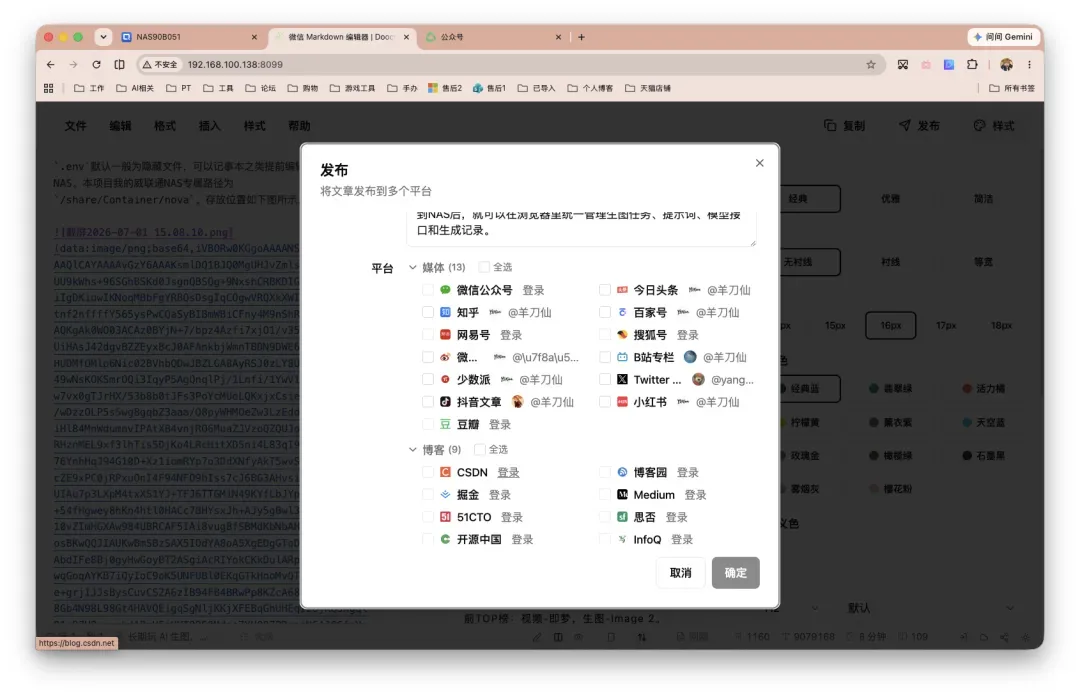Bookmark page with star icon

(x=871, y=65)
